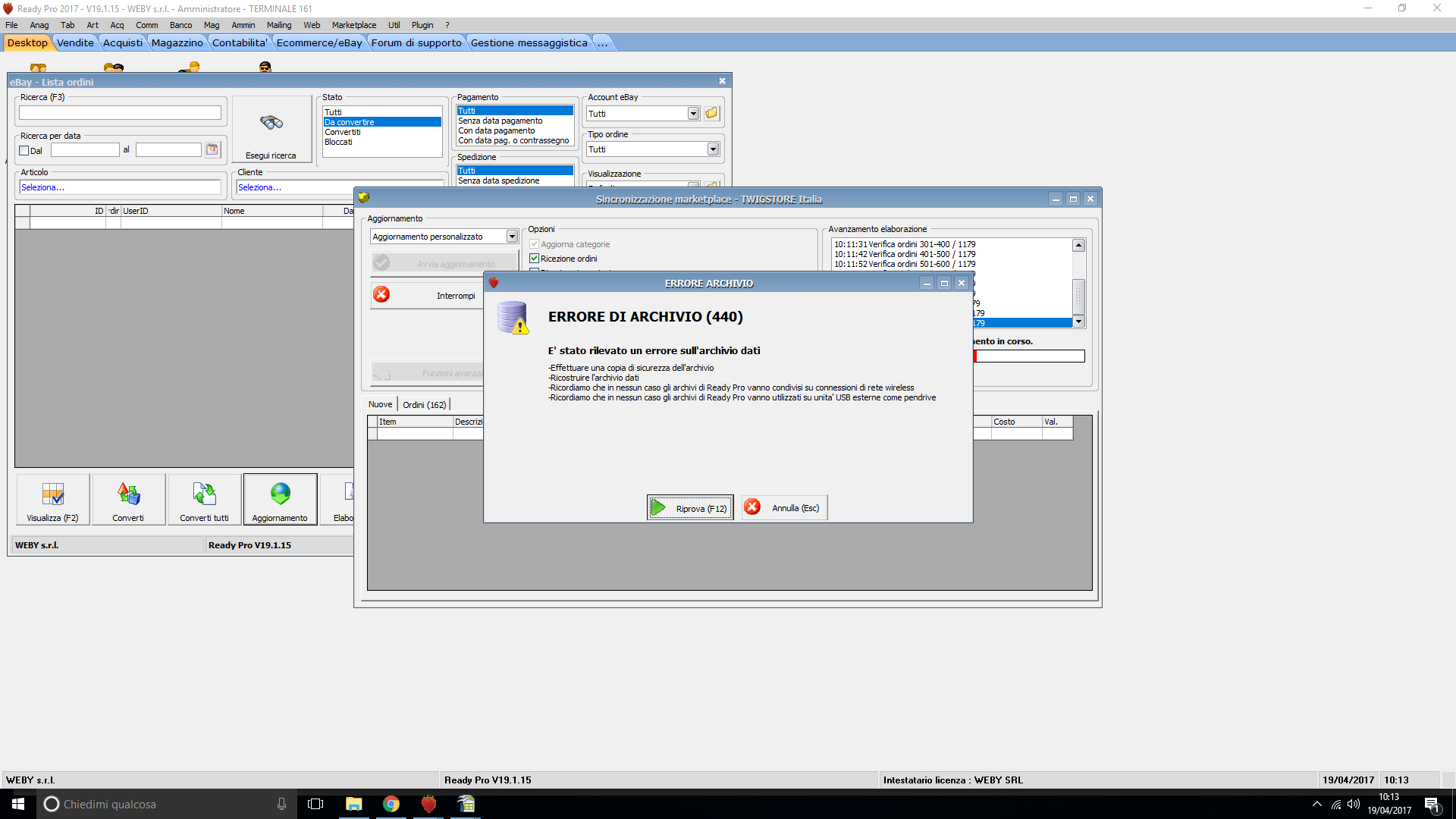1456x819 pixels.
Task: Click the red Interrompi stop icon
Action: coord(381,295)
